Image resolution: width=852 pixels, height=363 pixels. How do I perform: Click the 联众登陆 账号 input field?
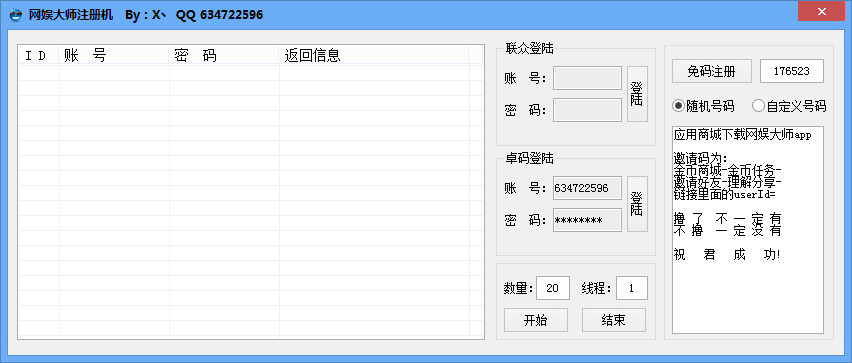[587, 78]
